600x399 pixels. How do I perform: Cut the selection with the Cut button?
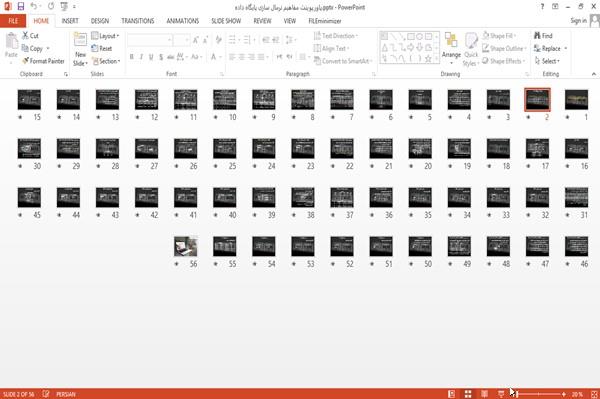coord(30,36)
